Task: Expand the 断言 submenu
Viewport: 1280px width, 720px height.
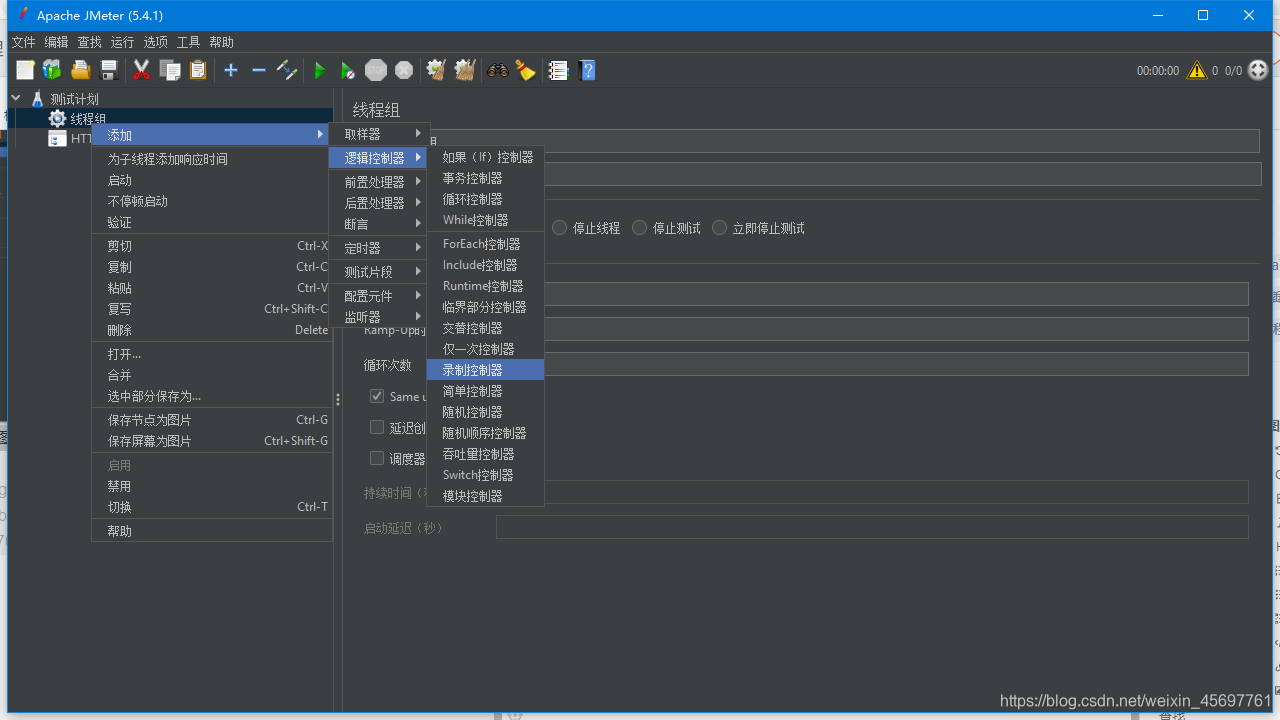Action: (380, 224)
